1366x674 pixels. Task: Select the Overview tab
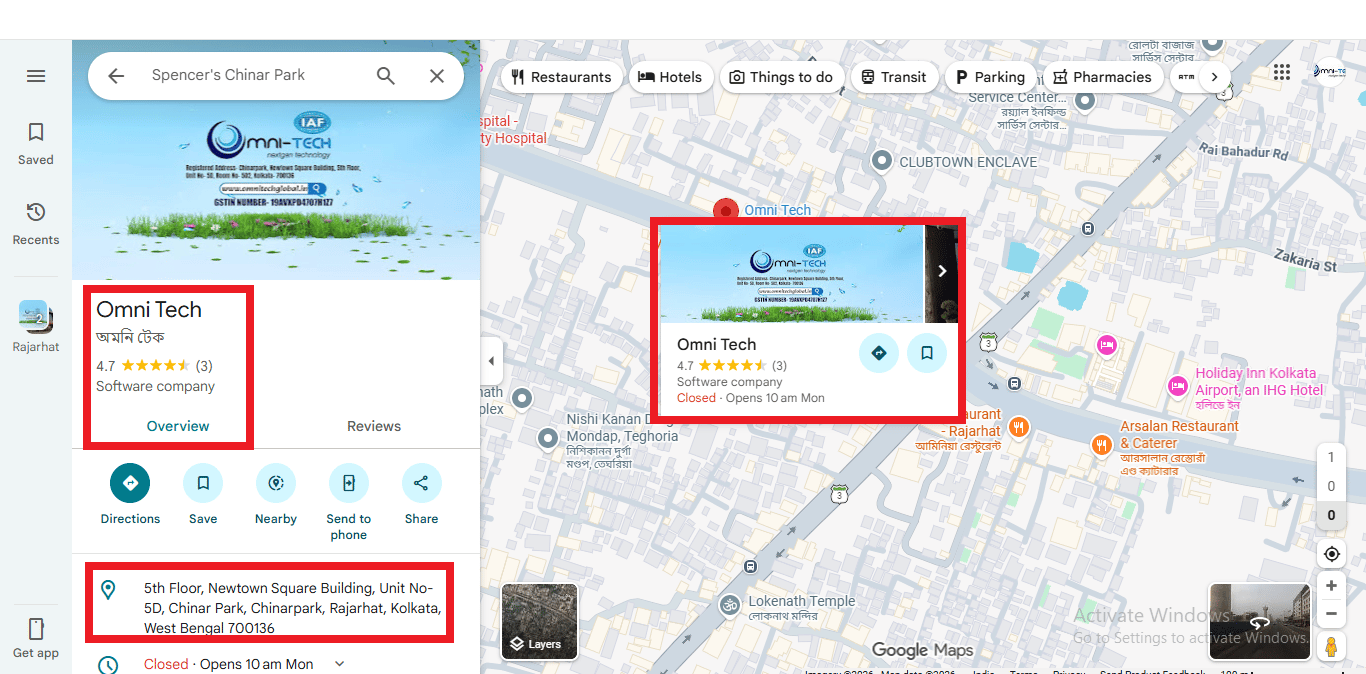click(x=178, y=426)
